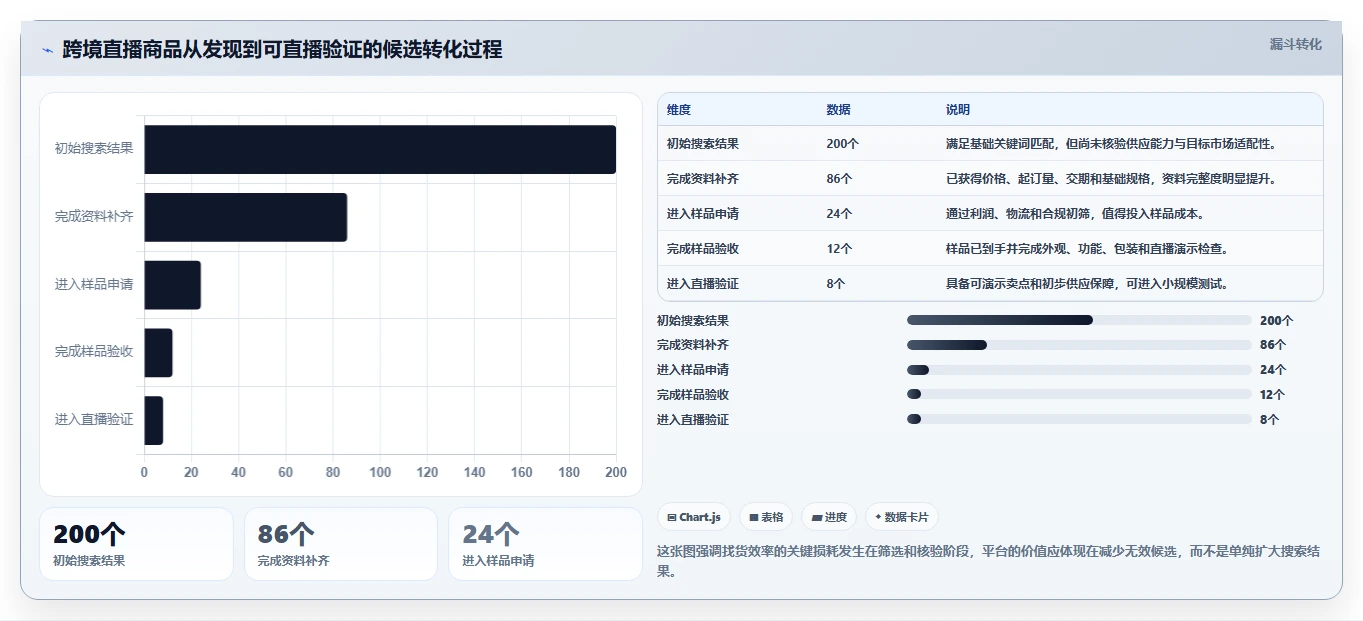Click the summary paragraph starting with 这张图强调
This screenshot has height=621, width=1363.
click(x=989, y=561)
